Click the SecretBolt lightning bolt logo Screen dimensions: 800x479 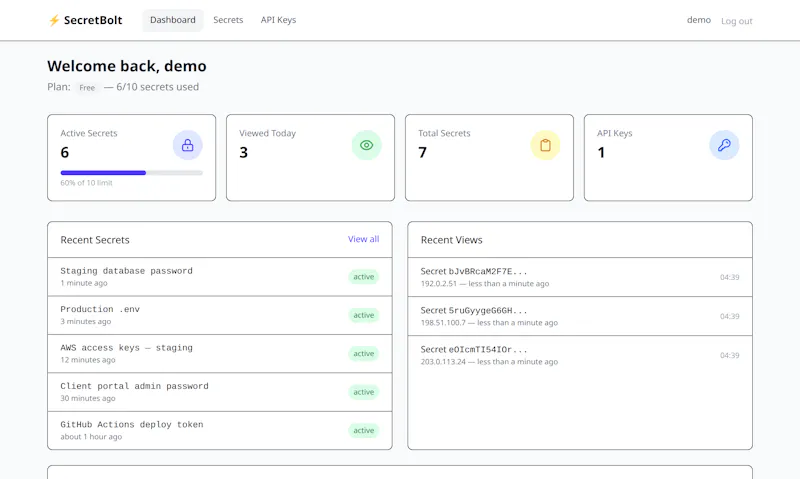click(54, 20)
